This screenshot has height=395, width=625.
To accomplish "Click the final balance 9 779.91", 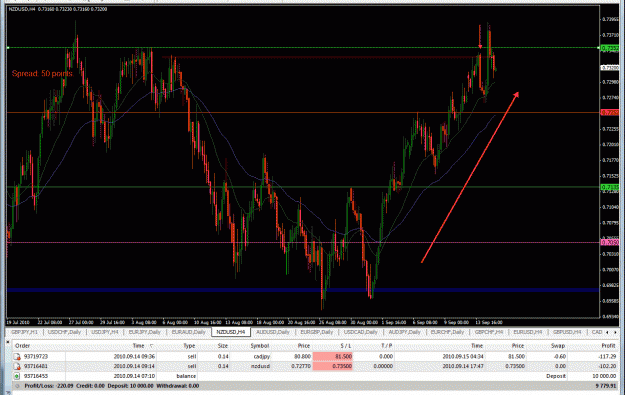I will coord(604,386).
